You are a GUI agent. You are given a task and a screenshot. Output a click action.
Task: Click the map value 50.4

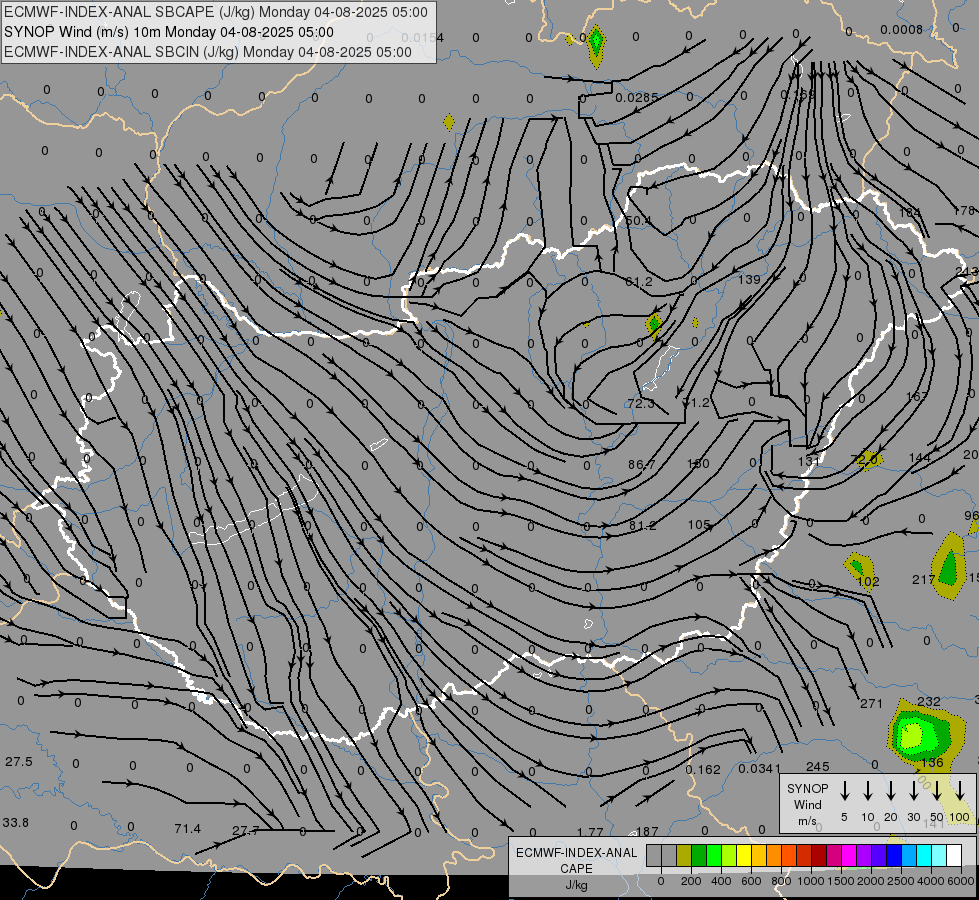[x=637, y=220]
